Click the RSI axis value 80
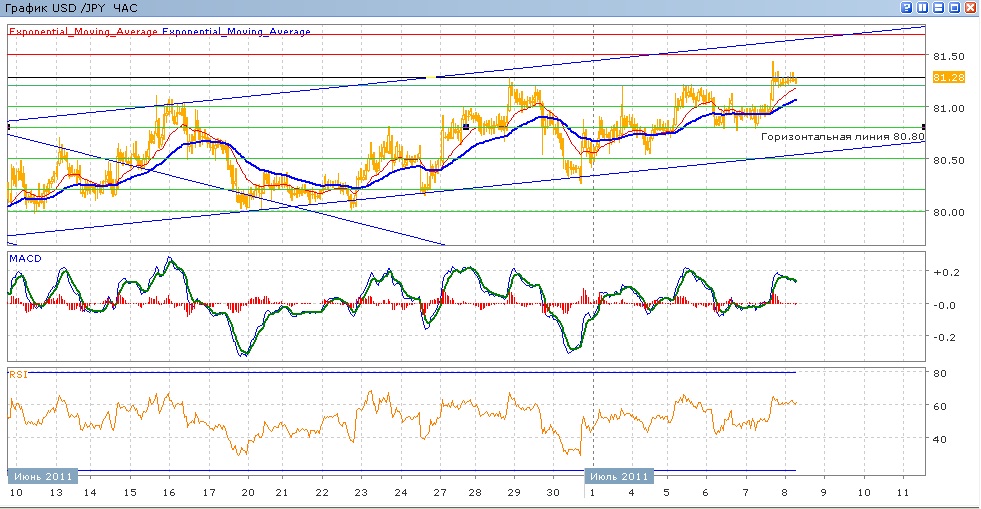981x509 pixels. (x=940, y=374)
